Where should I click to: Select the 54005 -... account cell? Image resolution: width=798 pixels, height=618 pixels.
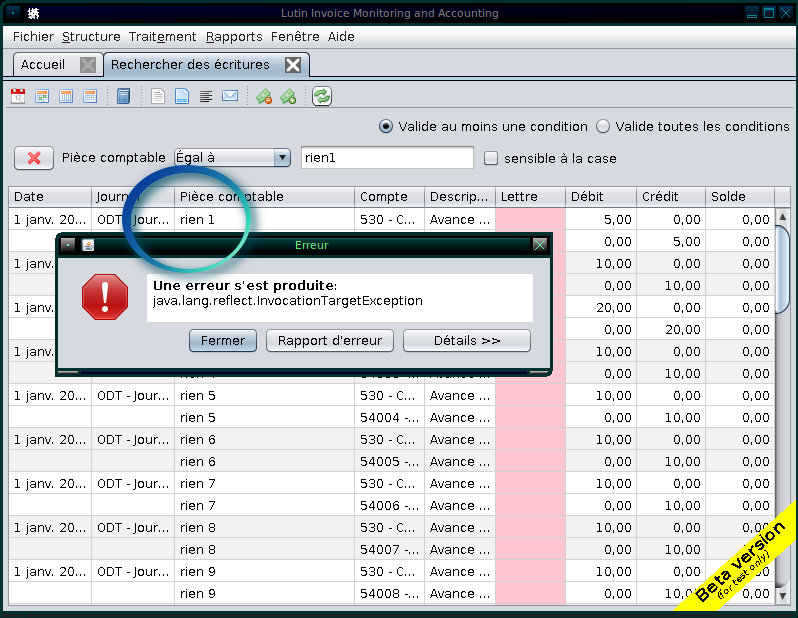(389, 462)
